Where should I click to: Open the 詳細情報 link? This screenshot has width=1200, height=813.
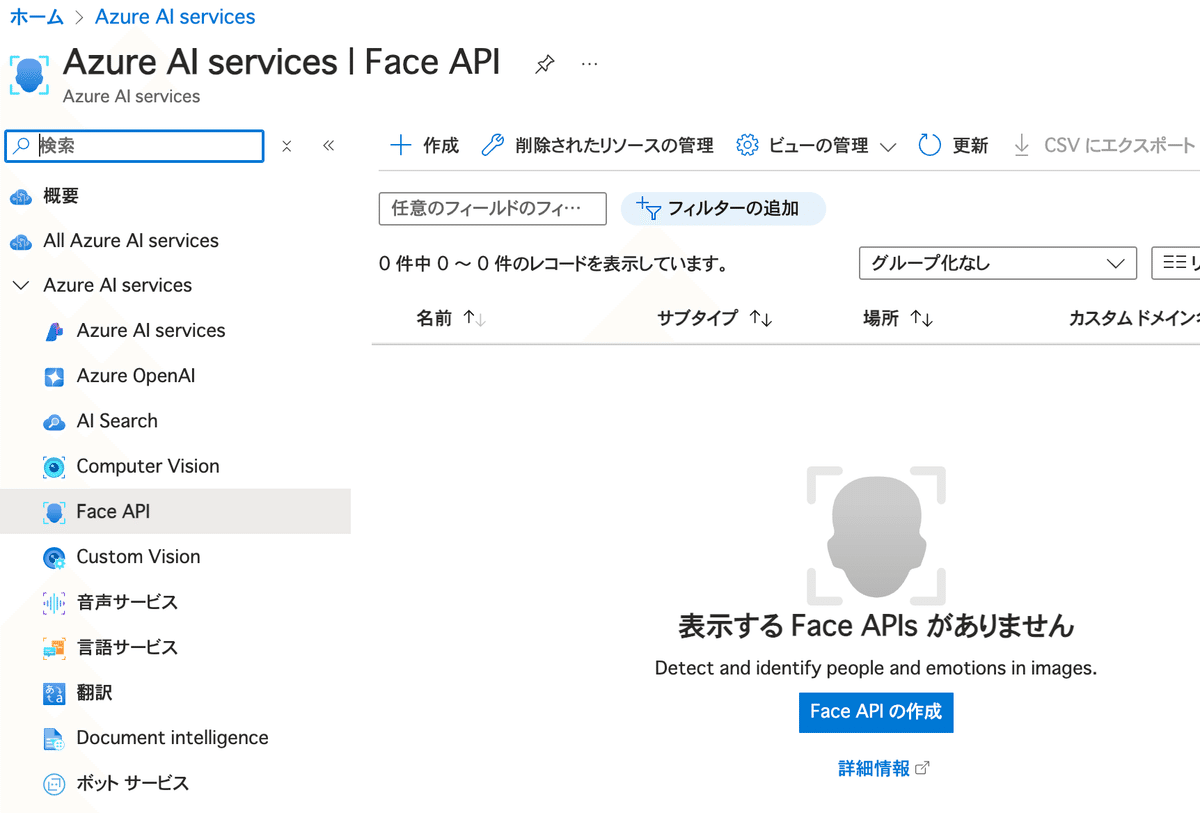click(884, 769)
